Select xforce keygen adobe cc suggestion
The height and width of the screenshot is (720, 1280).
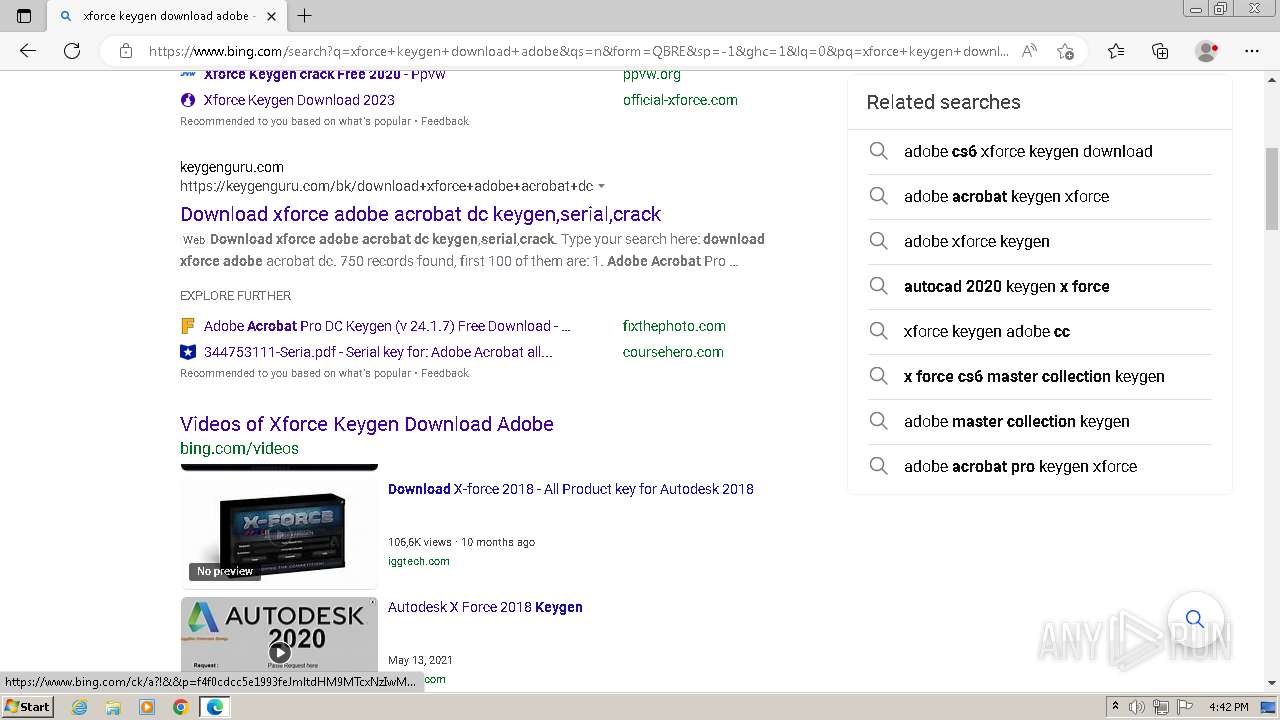click(x=987, y=331)
